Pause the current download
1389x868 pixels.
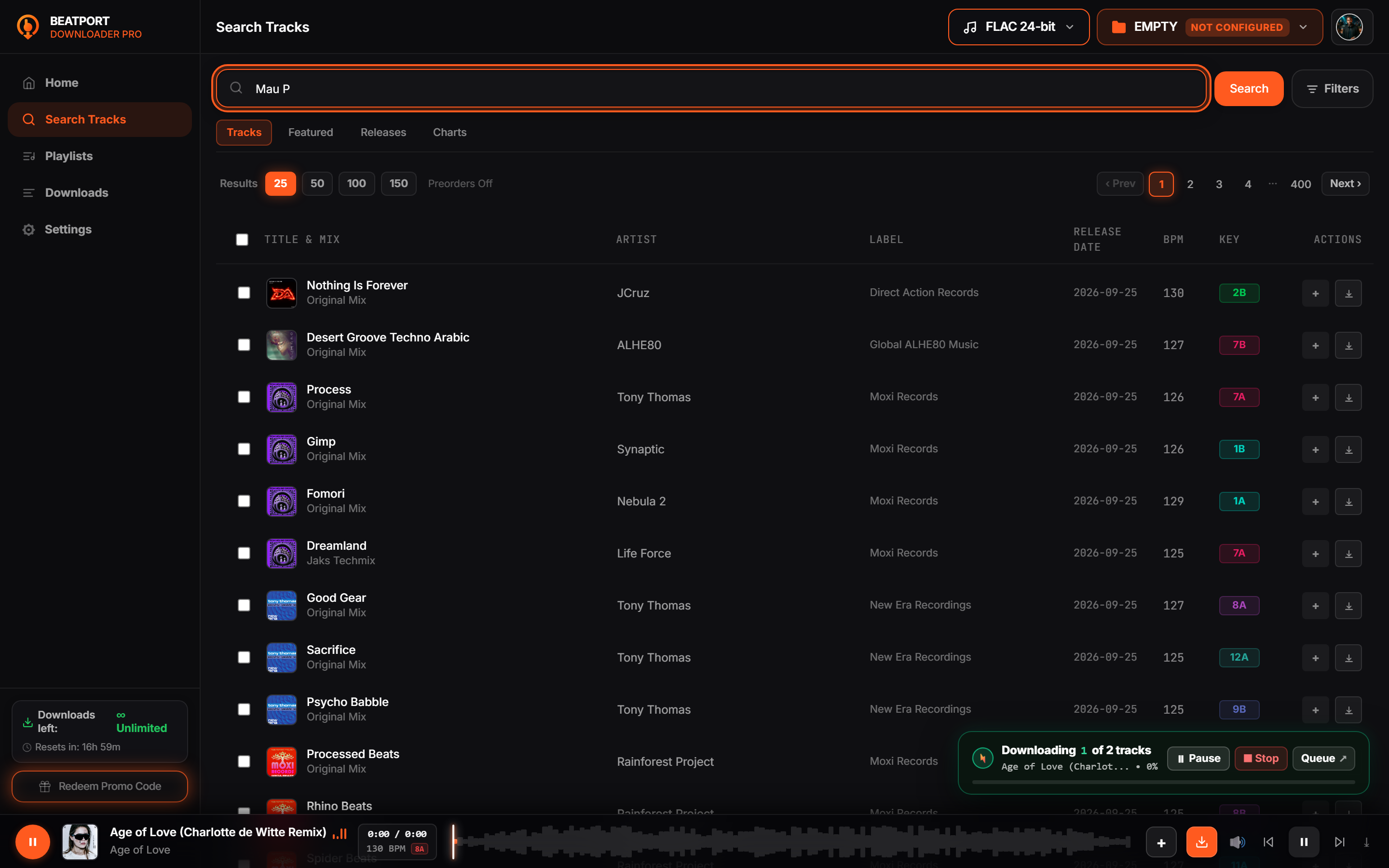point(1198,759)
